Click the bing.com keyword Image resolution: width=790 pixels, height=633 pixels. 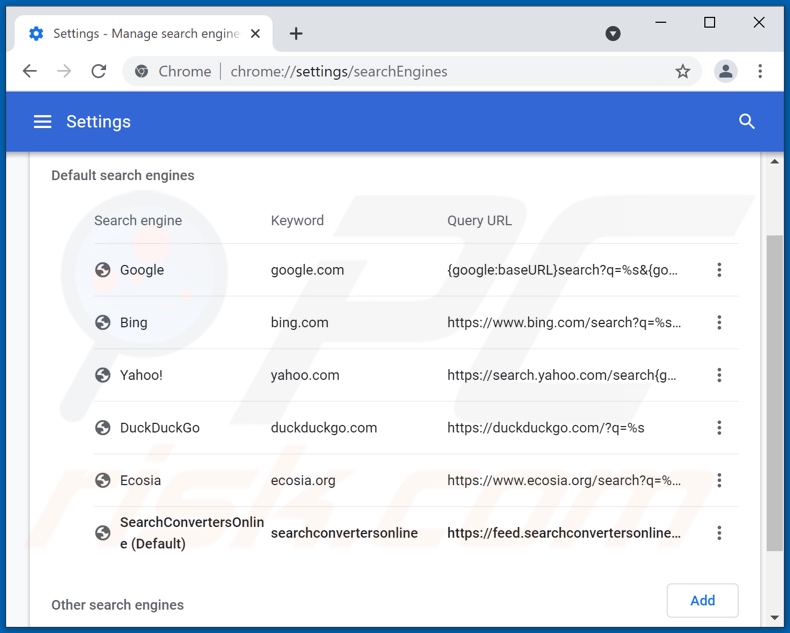point(299,323)
